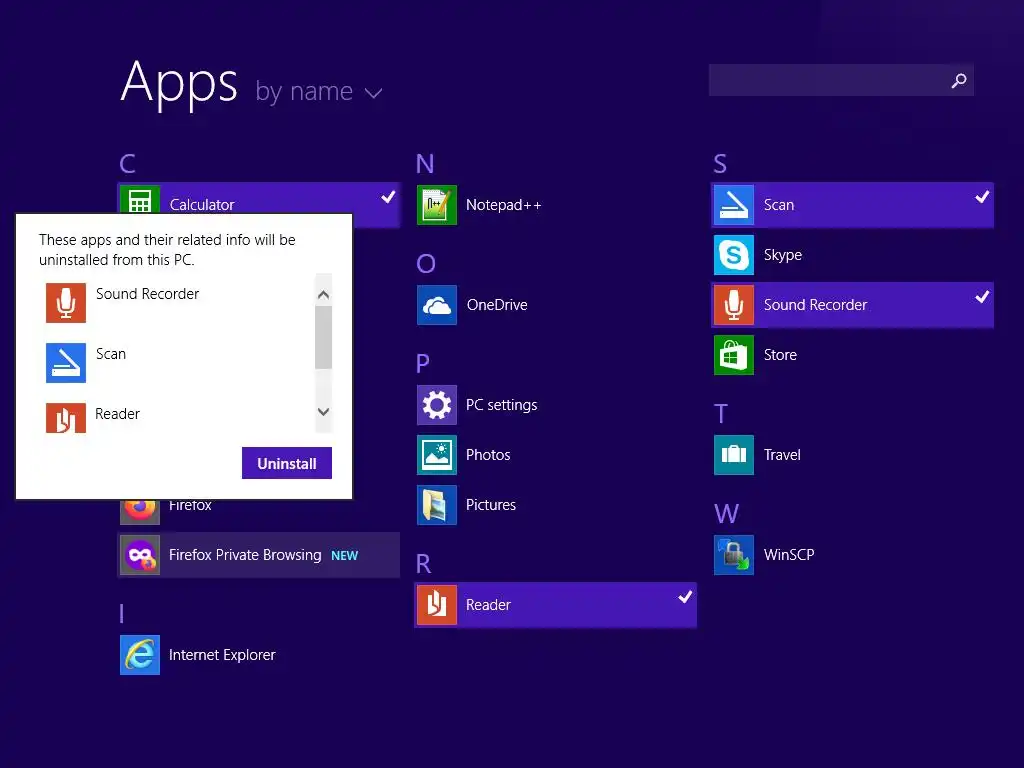Image resolution: width=1024 pixels, height=768 pixels.
Task: Click 'Reader' text in the uninstall dialog
Action: (118, 414)
